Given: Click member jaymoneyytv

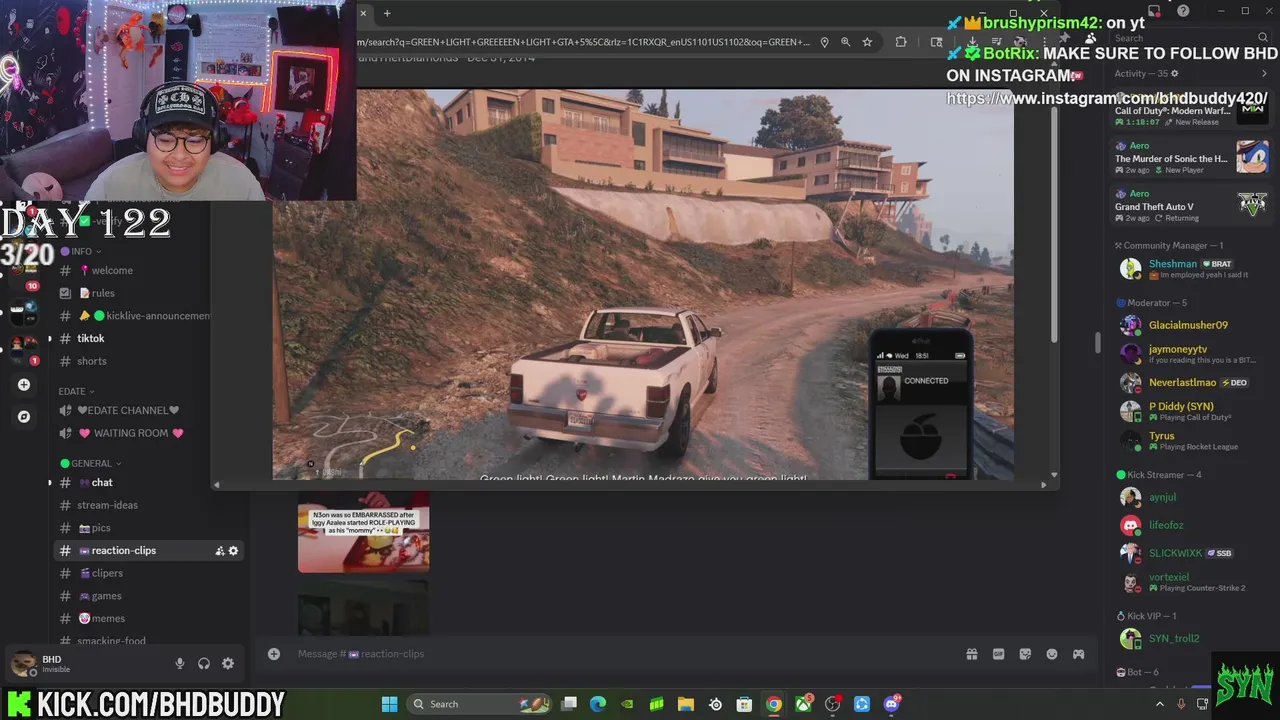Looking at the screenshot, I should pos(1190,354).
